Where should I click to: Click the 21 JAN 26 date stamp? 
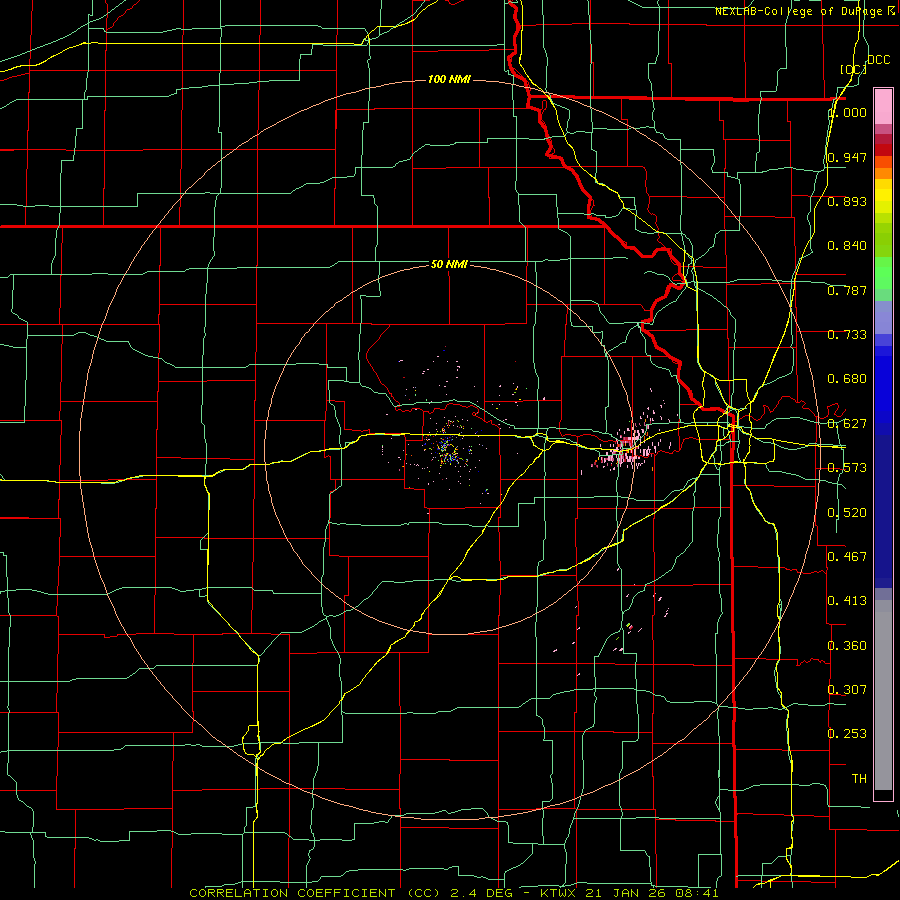click(628, 893)
